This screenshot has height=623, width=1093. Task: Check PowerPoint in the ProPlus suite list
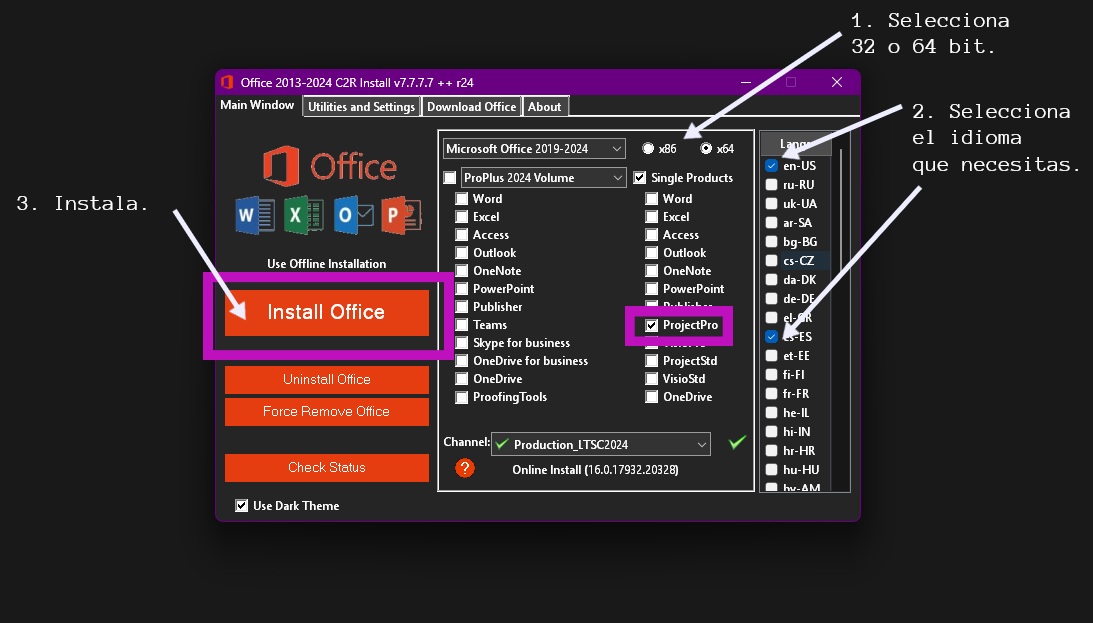coord(461,289)
